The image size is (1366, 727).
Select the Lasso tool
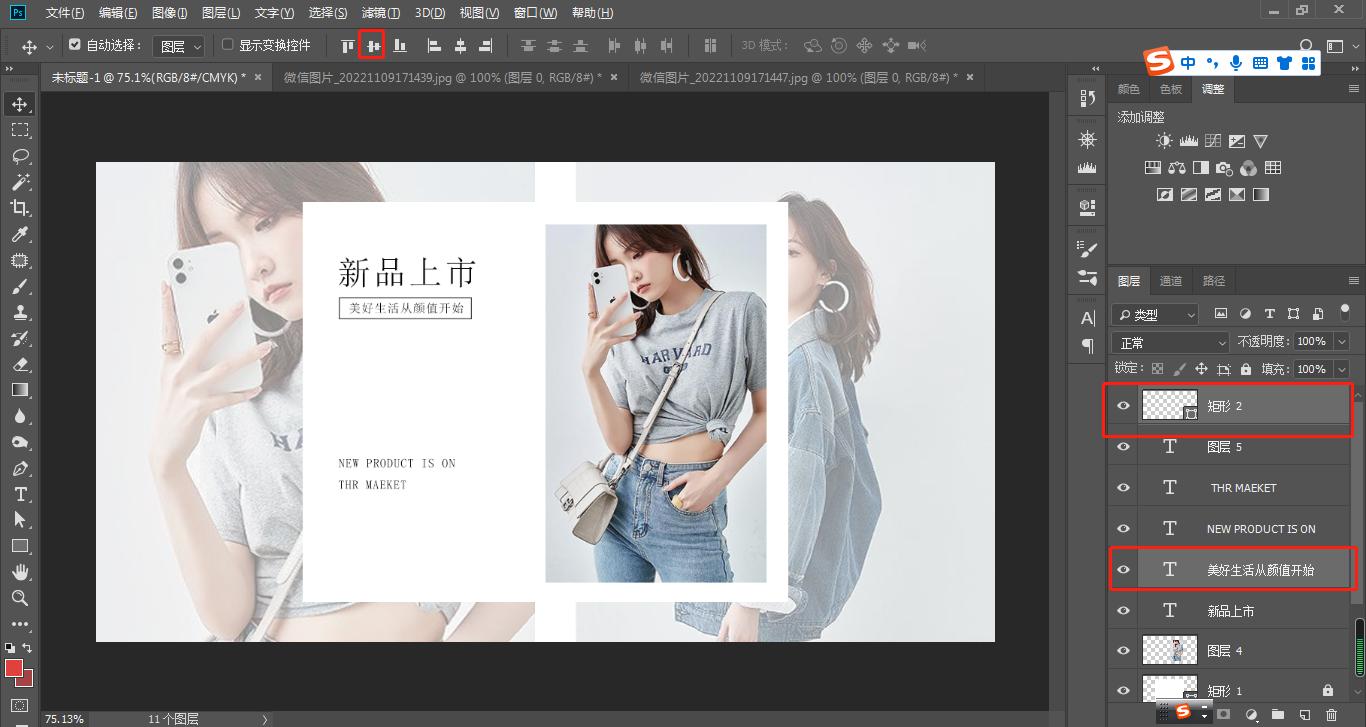coord(20,155)
